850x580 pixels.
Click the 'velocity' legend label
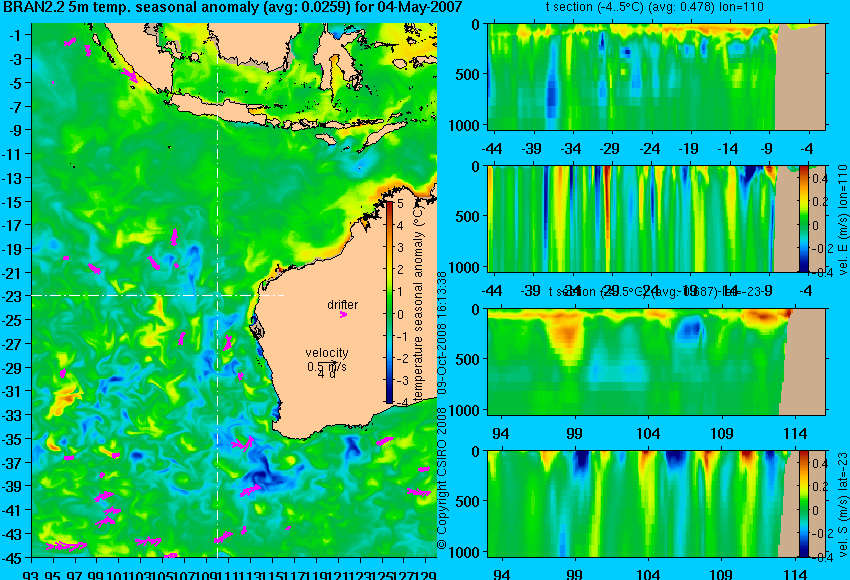[x=327, y=353]
